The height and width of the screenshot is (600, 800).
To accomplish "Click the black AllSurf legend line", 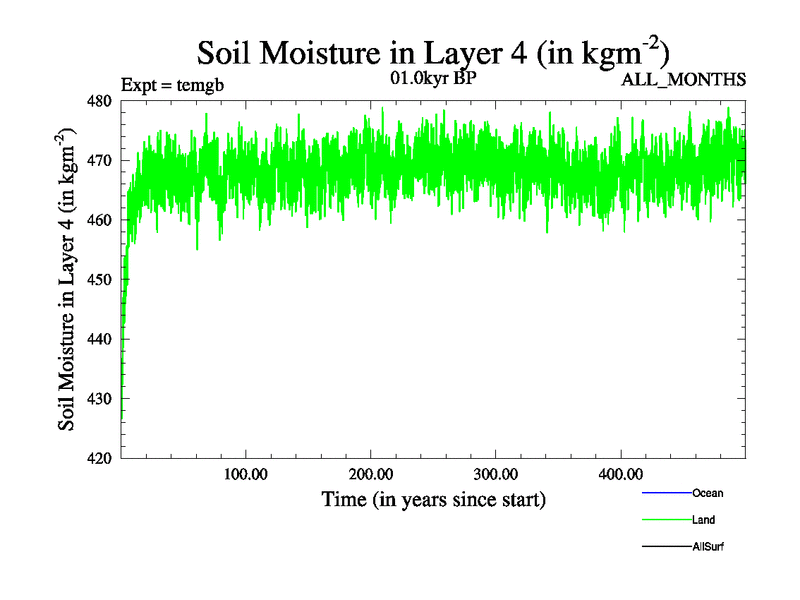I will [665, 547].
